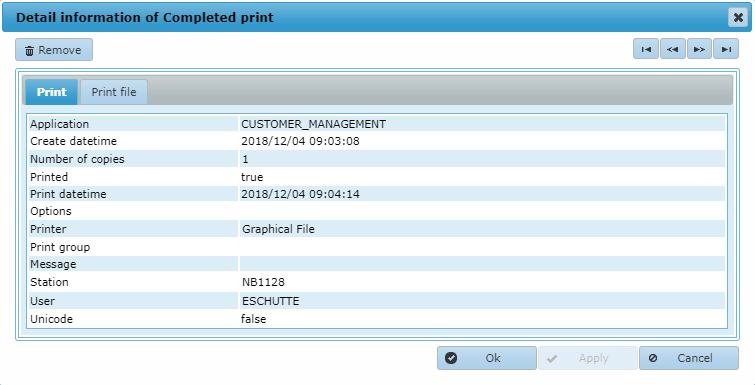Click the Print group label
Image resolution: width=755 pixels, height=385 pixels.
[x=60, y=247]
